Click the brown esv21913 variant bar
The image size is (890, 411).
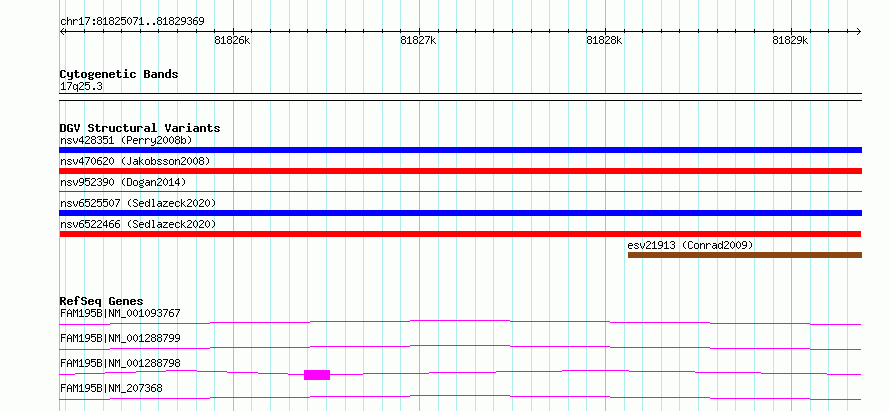(745, 255)
